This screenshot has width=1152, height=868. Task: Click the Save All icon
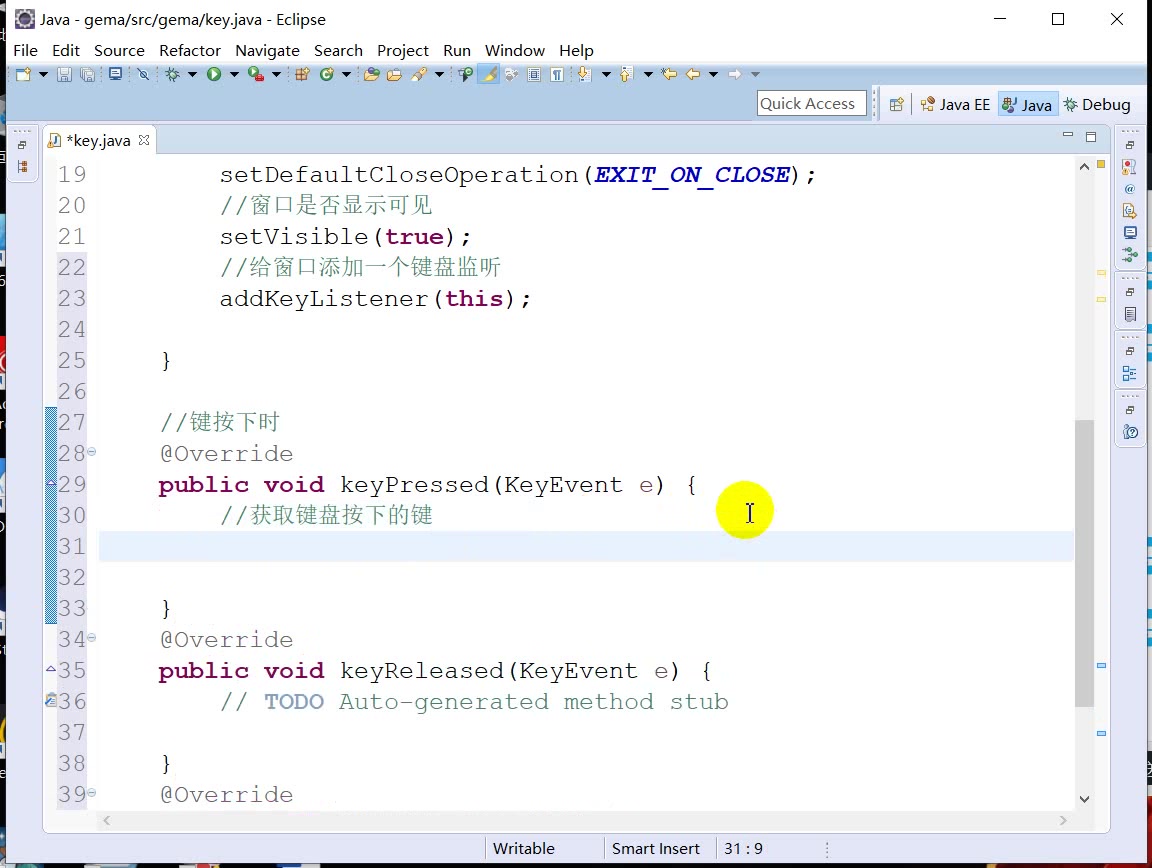tap(87, 74)
